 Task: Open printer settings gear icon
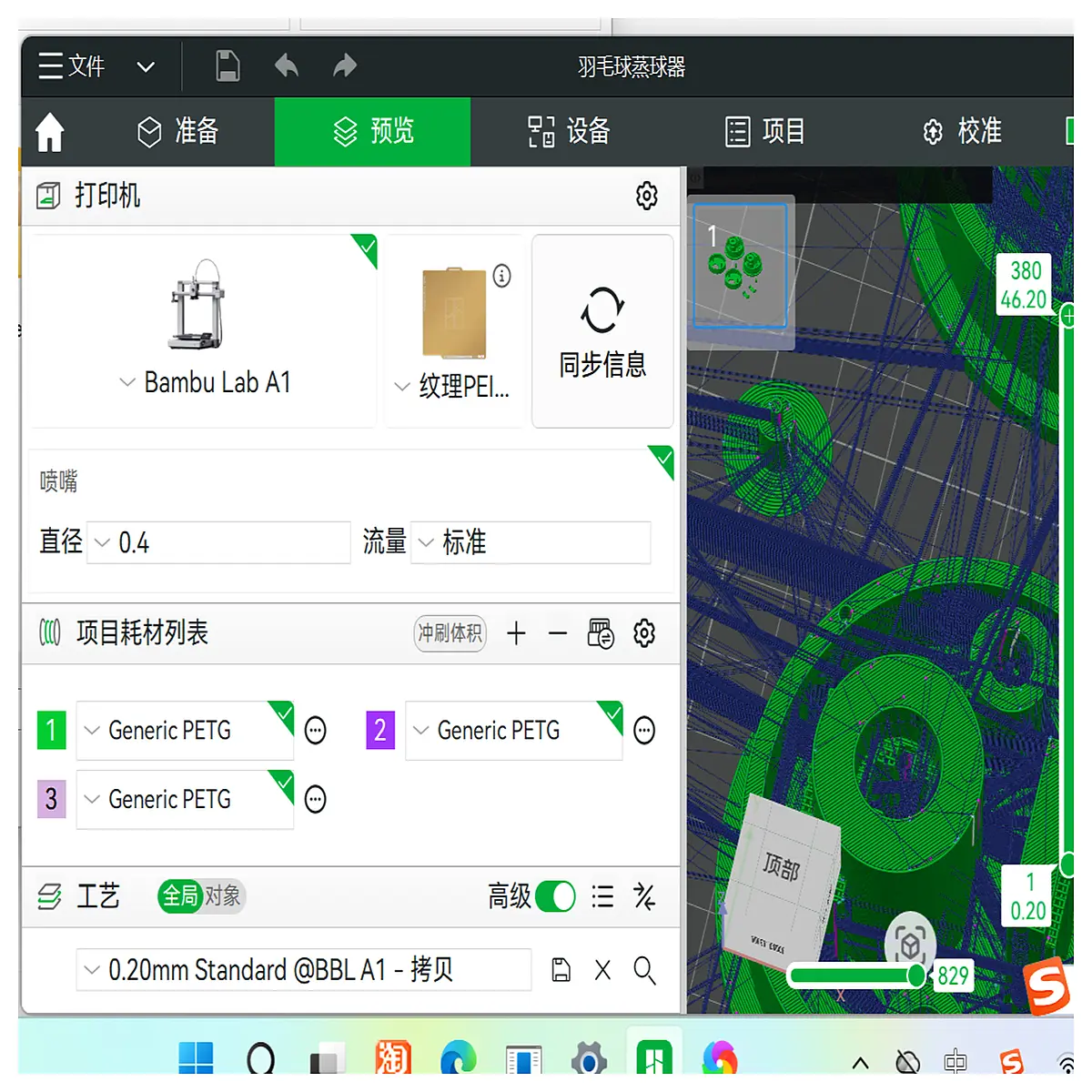647,196
